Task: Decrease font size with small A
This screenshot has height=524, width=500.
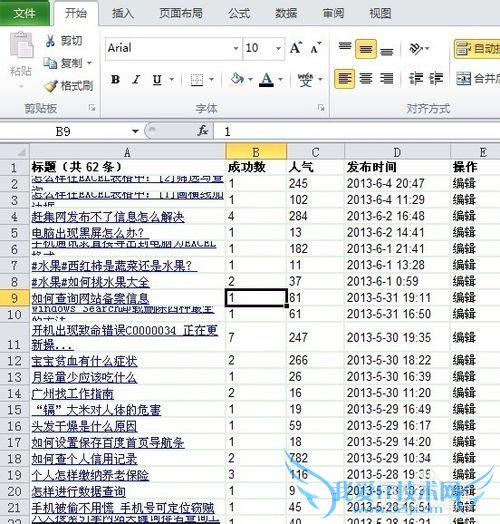Action: [x=316, y=48]
